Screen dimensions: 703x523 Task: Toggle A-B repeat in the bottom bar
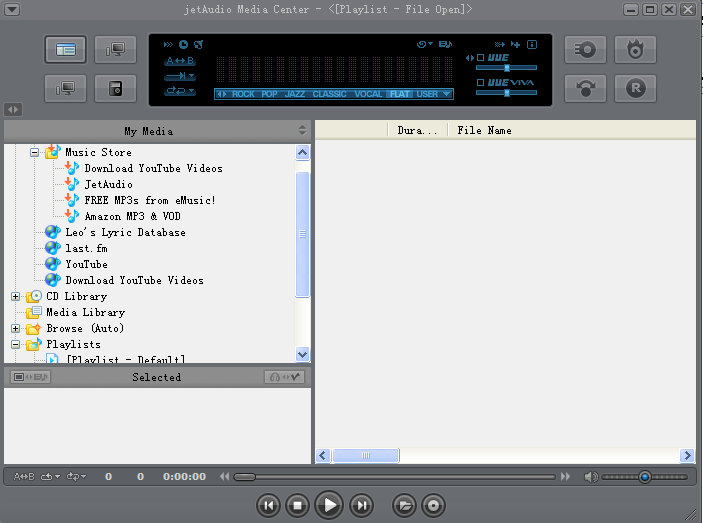click(x=24, y=477)
